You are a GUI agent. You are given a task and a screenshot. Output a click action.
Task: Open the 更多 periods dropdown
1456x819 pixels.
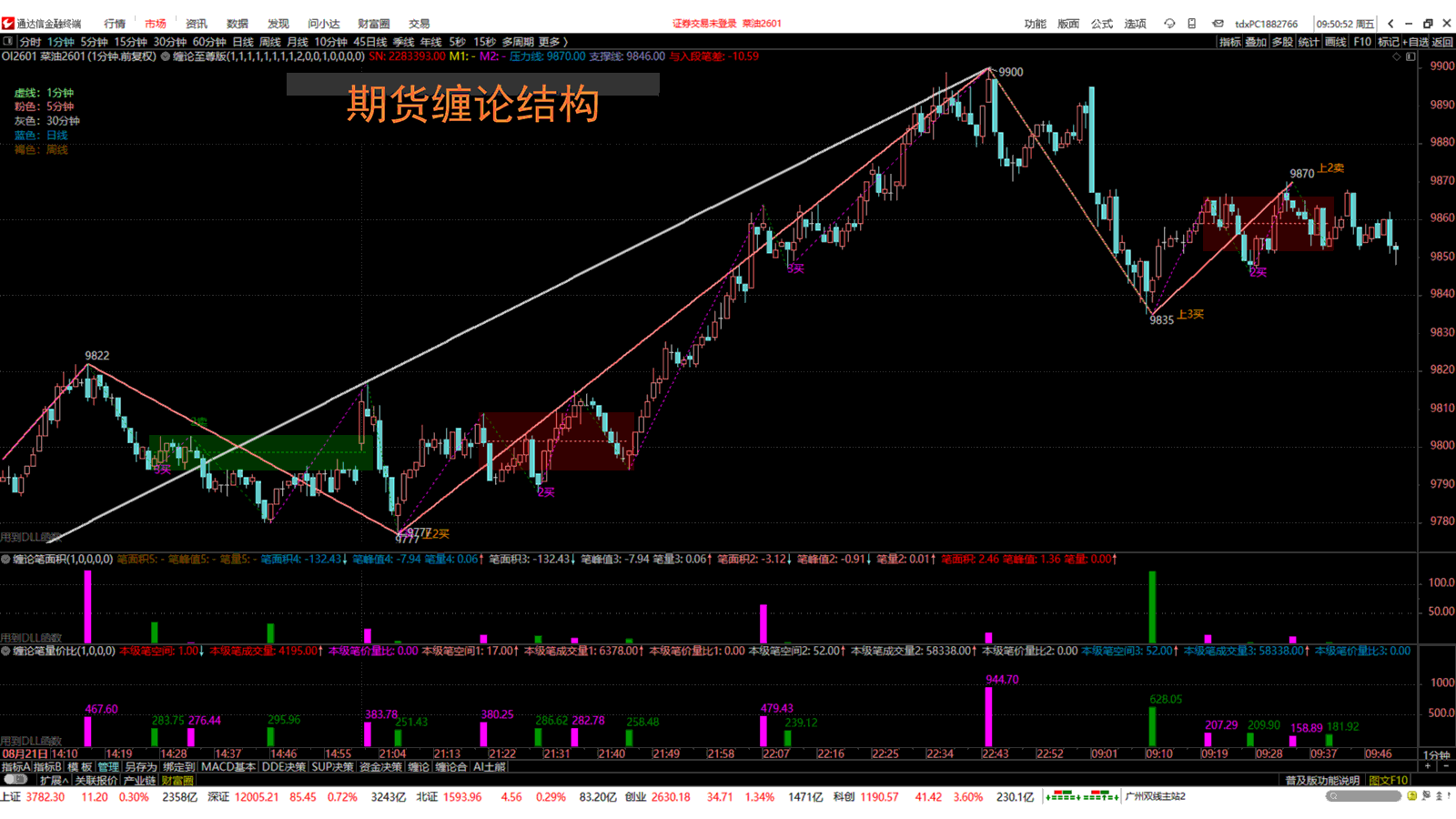[552, 42]
